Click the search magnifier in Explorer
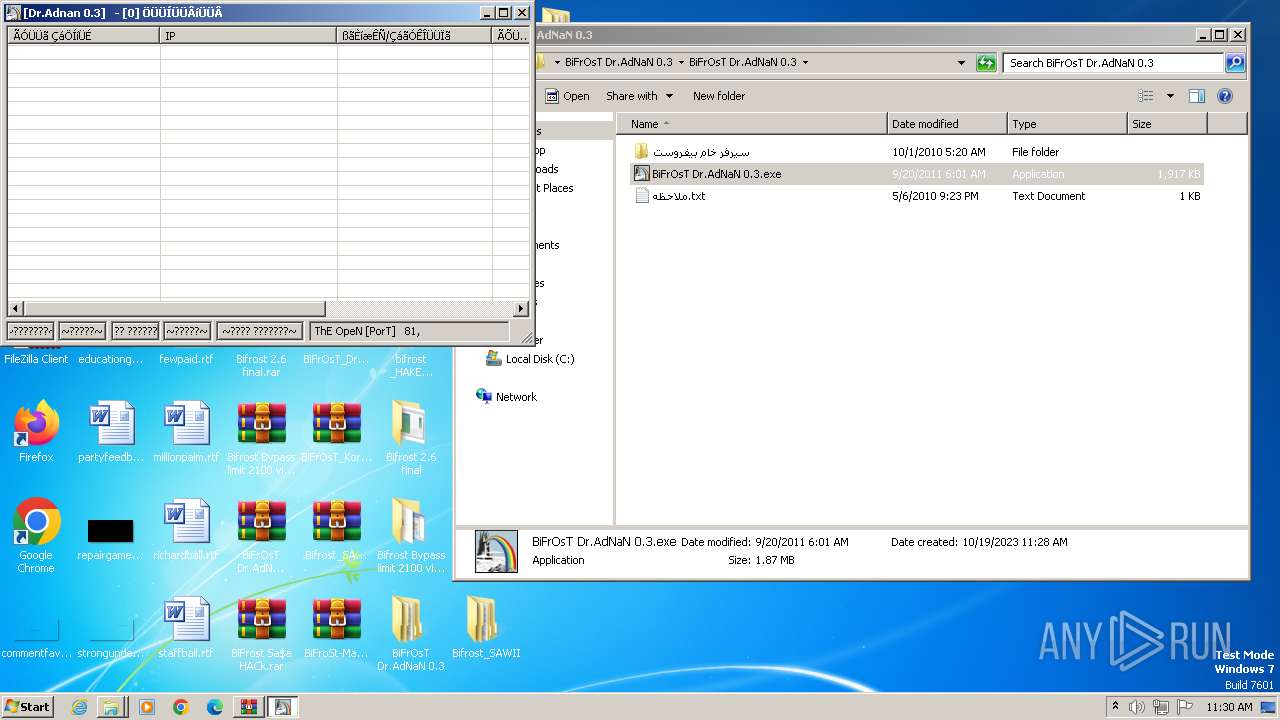This screenshot has width=1280, height=720. (1235, 62)
